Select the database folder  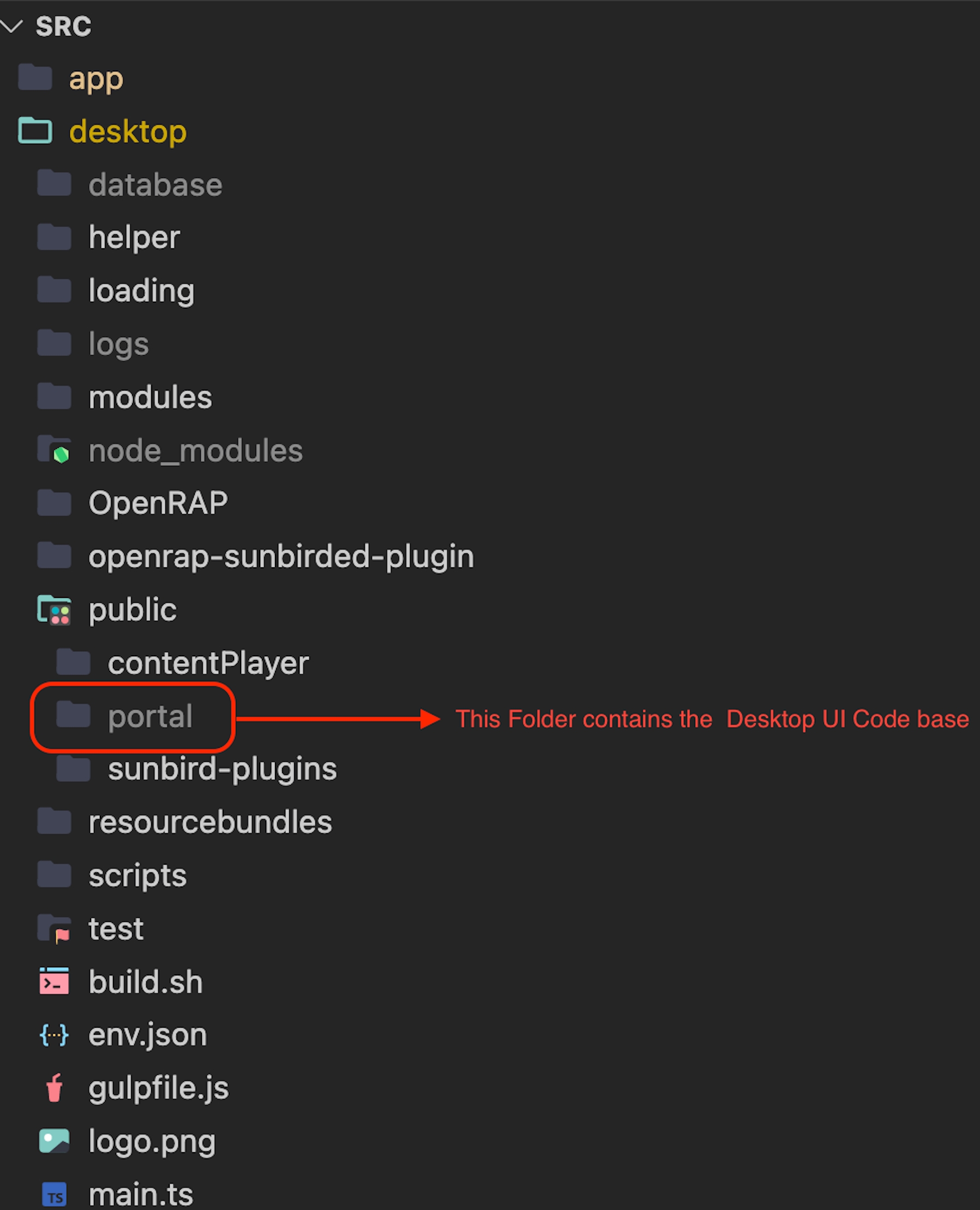click(x=156, y=185)
